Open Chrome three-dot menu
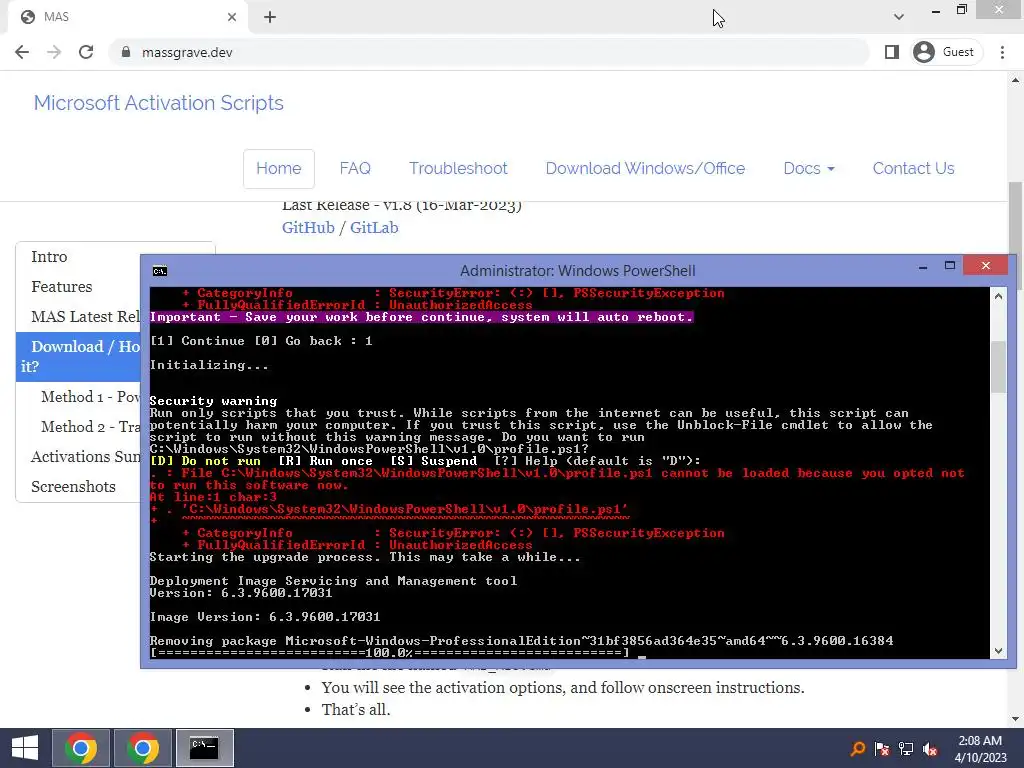Image resolution: width=1024 pixels, height=768 pixels. coord(1002,52)
